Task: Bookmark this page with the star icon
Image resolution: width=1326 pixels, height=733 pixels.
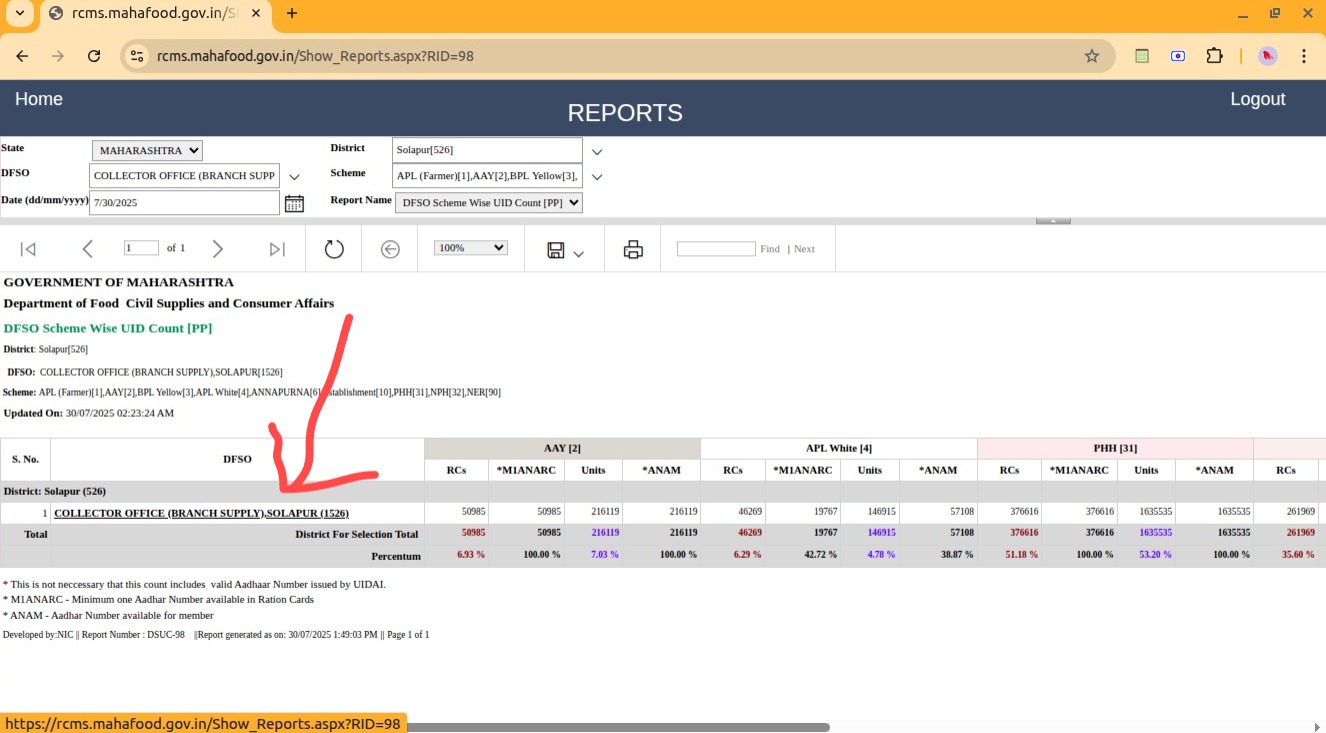Action: point(1092,56)
